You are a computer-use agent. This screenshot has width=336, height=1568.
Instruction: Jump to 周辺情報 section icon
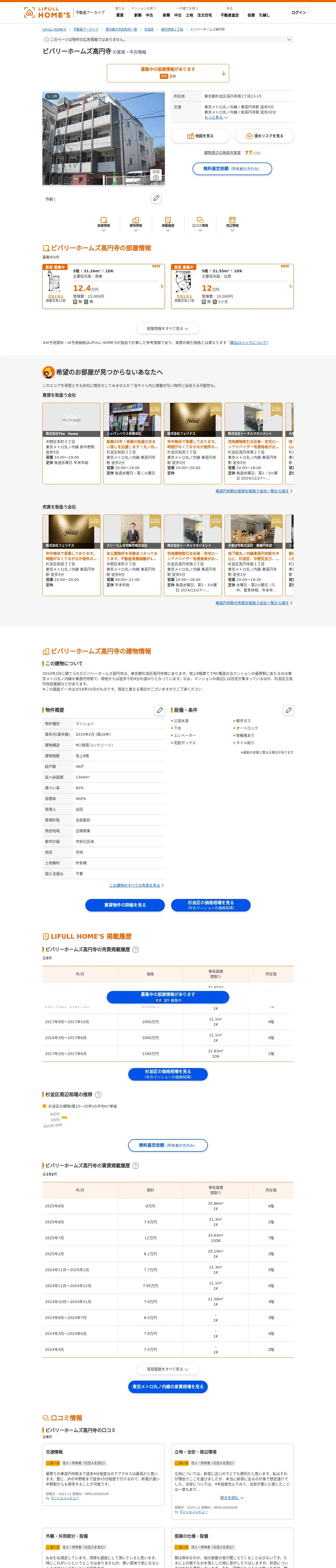232,223
